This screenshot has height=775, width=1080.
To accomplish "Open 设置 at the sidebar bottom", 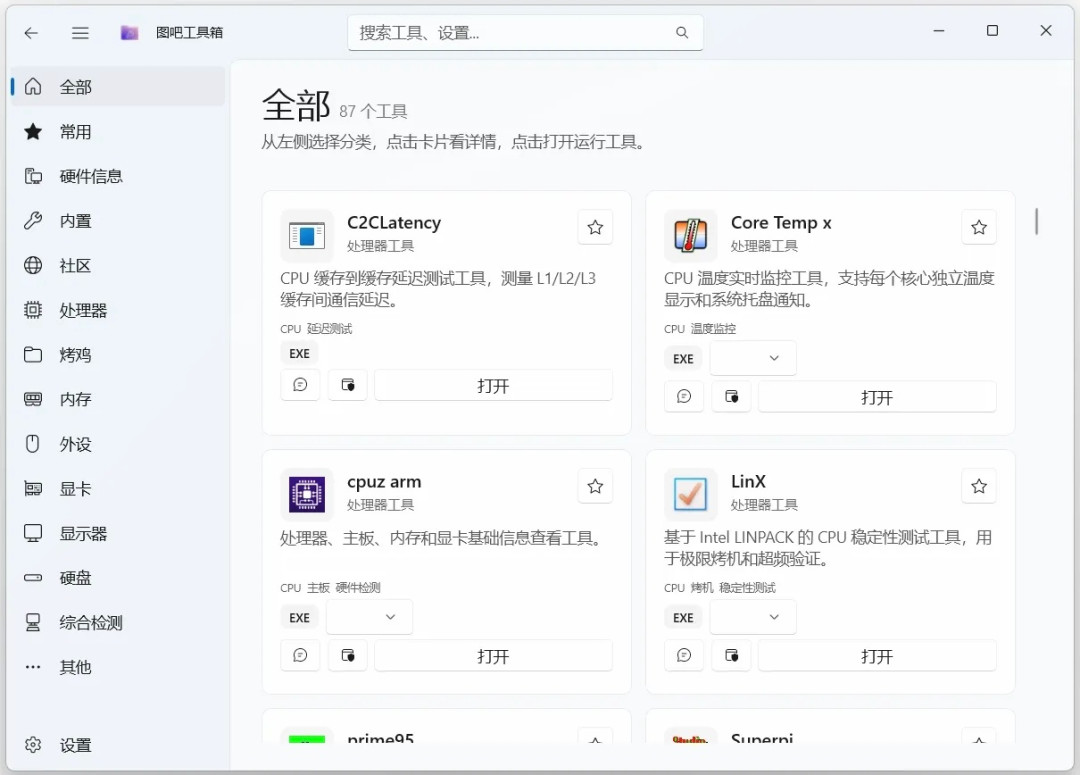I will [118, 745].
